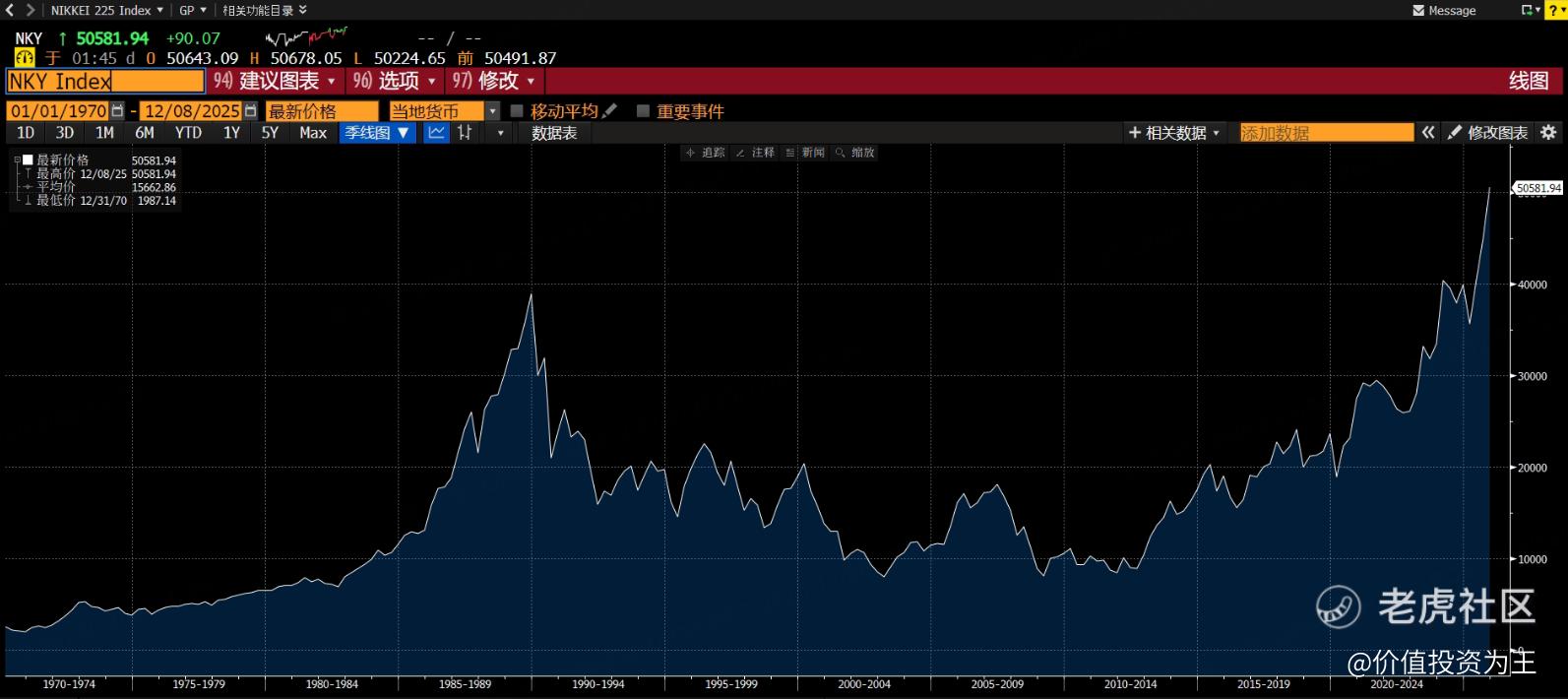1568x699 pixels.
Task: Select the 5Y range tab
Action: click(270, 133)
